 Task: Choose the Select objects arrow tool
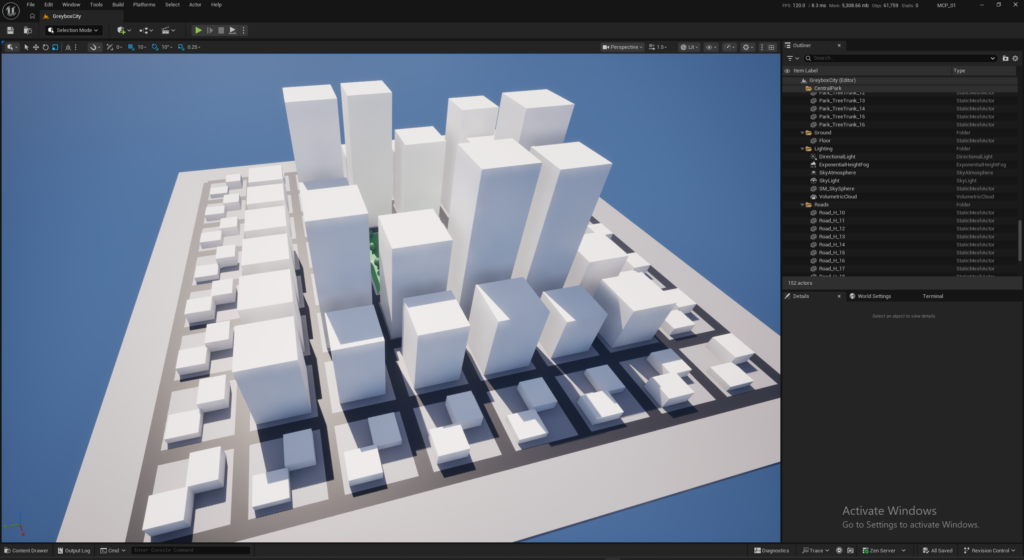point(26,47)
